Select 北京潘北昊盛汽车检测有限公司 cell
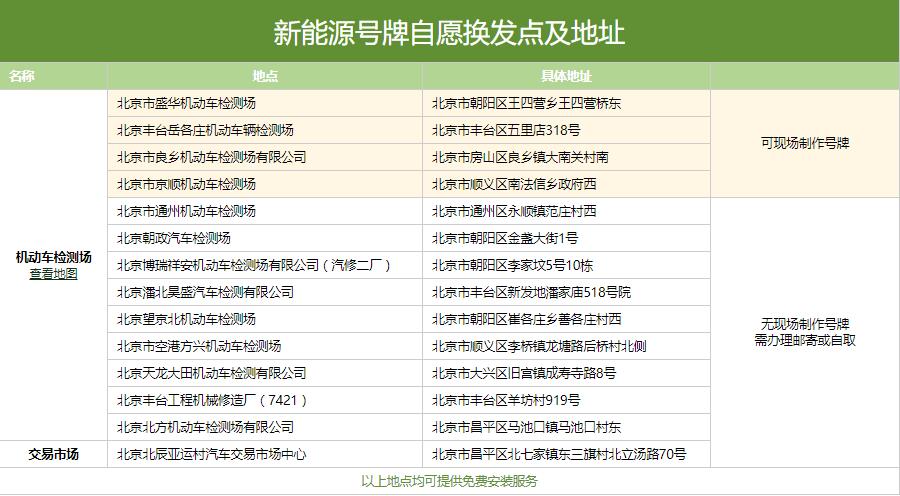 coord(265,292)
